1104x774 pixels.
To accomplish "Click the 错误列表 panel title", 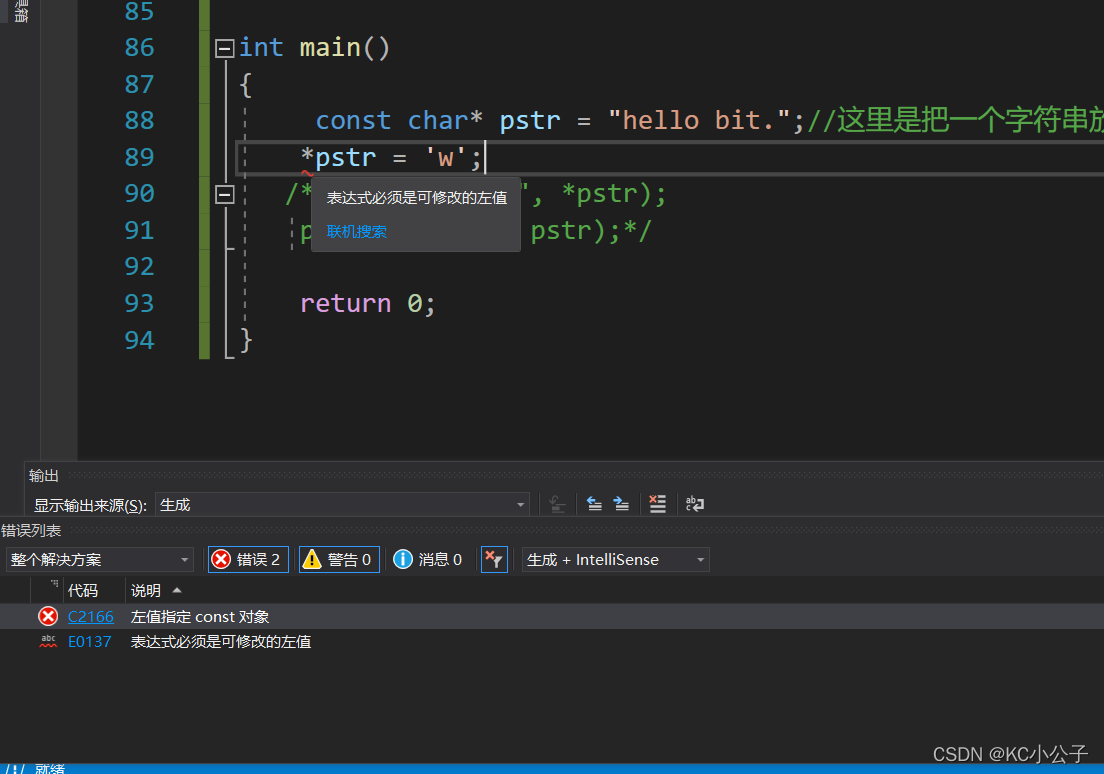I will pyautogui.click(x=31, y=530).
